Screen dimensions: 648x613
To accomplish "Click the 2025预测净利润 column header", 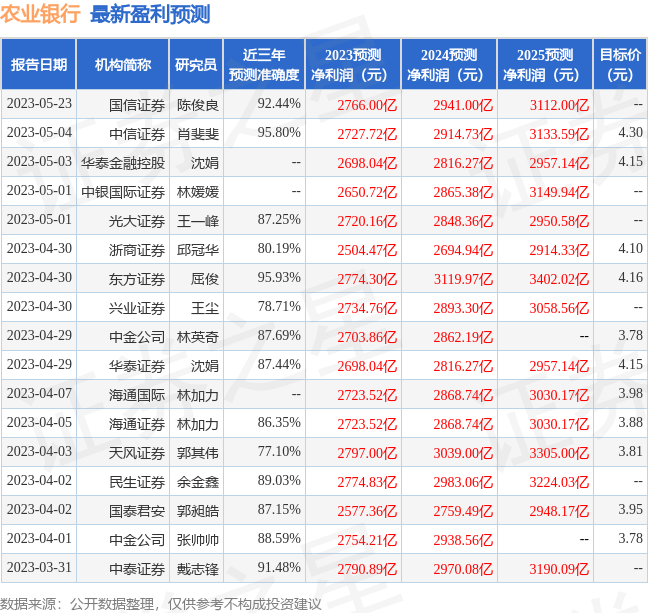I will coord(545,64).
